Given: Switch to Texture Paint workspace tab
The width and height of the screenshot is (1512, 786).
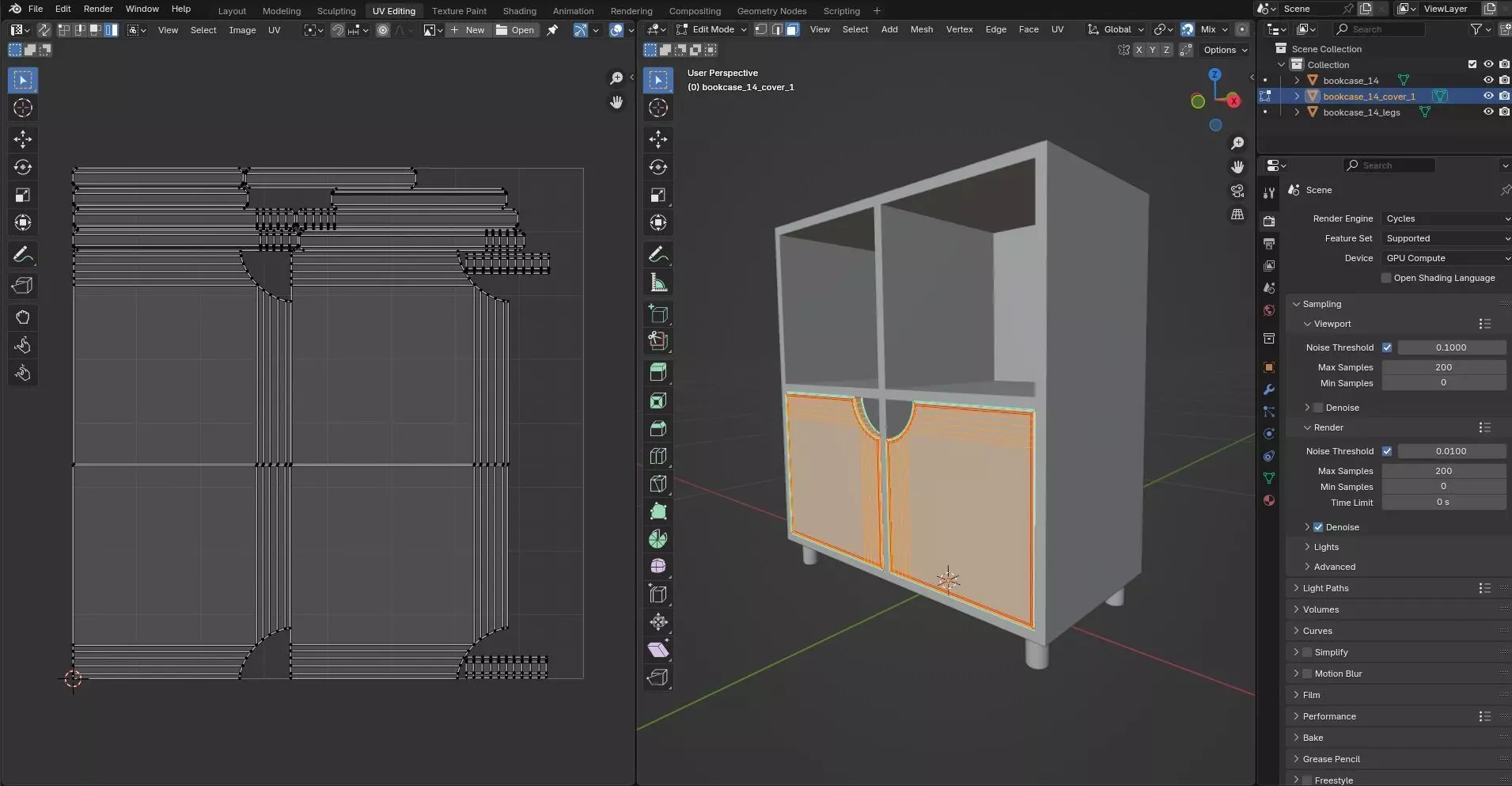Looking at the screenshot, I should [x=459, y=11].
